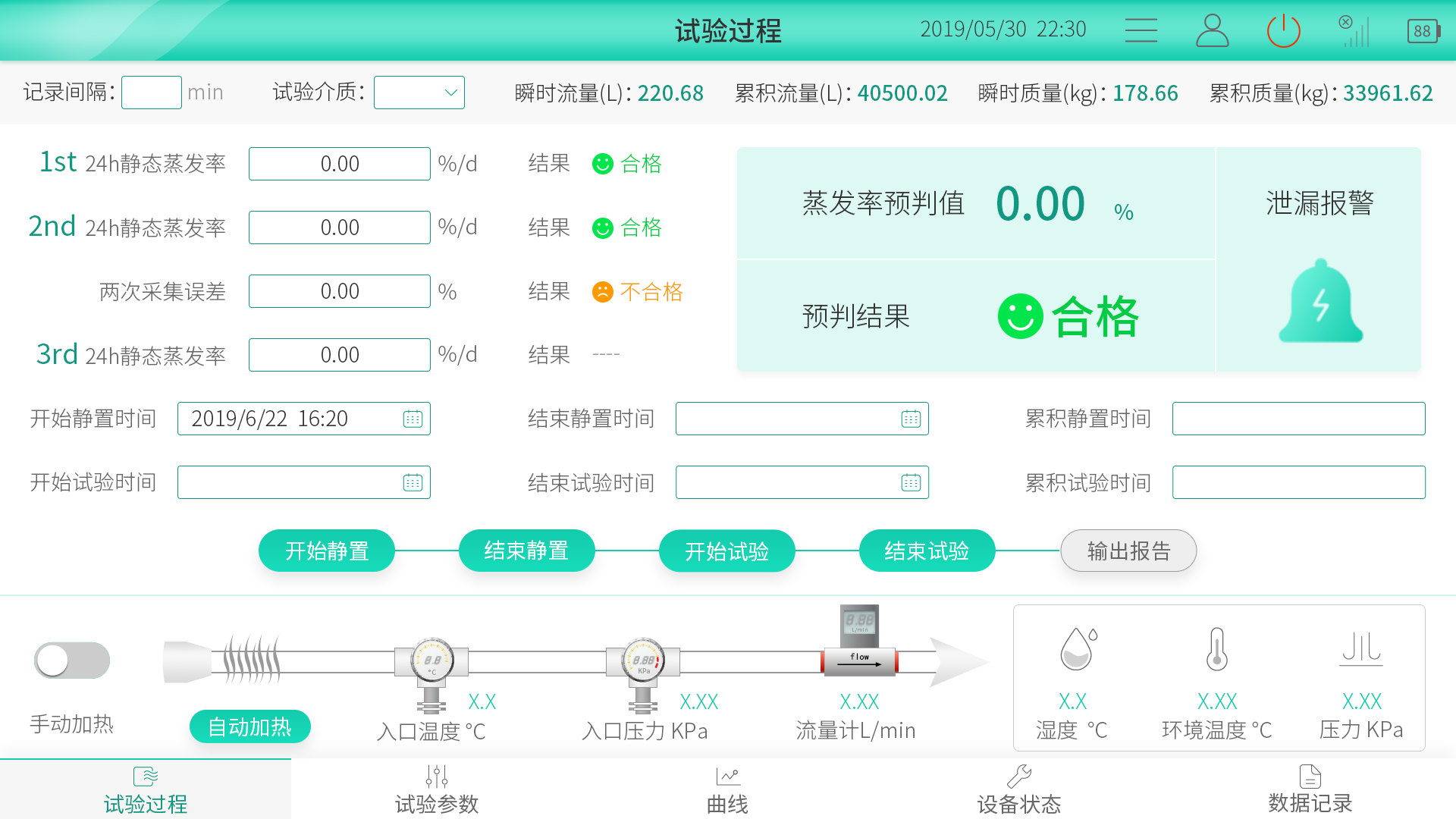This screenshot has height=819, width=1456.
Task: Click the battery level indicator
Action: [1423, 31]
